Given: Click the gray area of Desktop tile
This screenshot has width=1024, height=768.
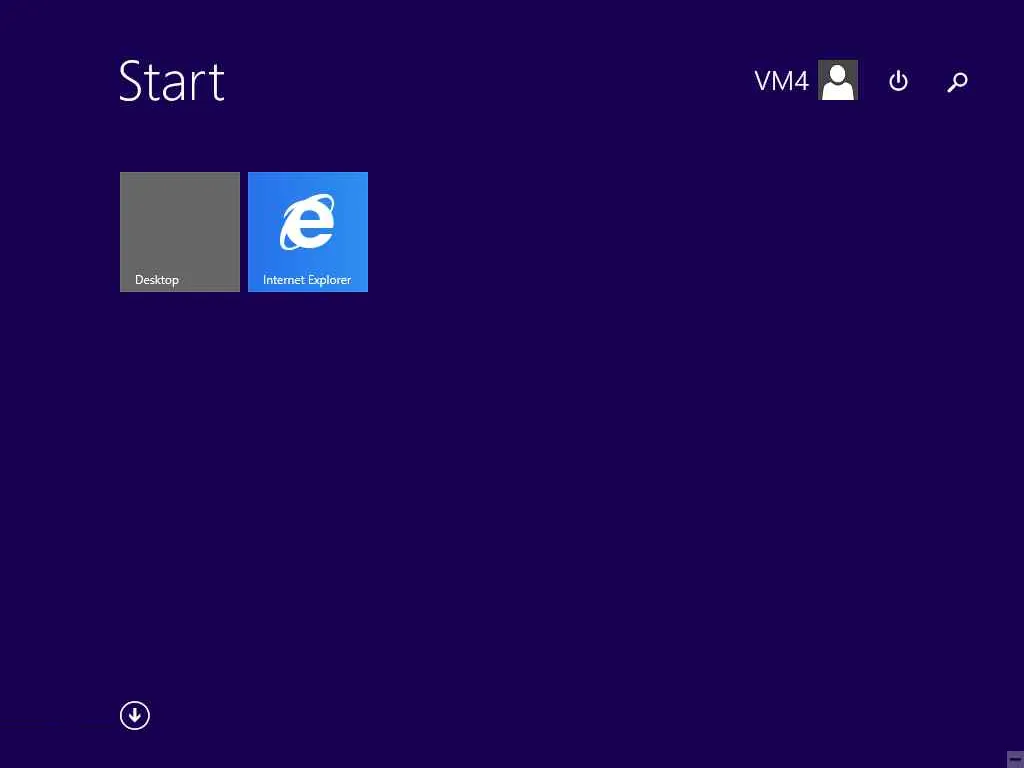Looking at the screenshot, I should [x=180, y=222].
